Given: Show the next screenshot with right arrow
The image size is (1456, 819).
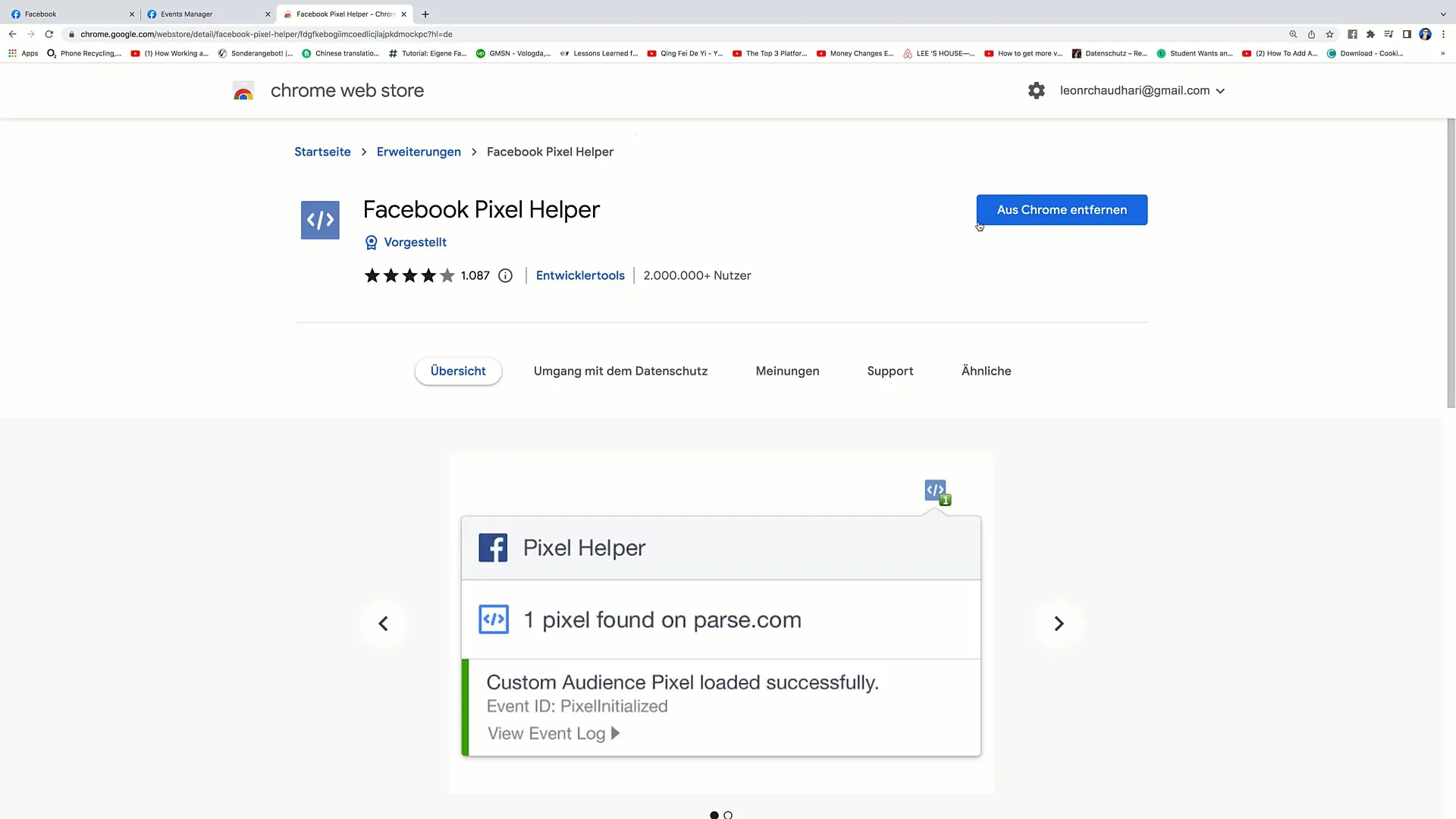Looking at the screenshot, I should click(1059, 623).
